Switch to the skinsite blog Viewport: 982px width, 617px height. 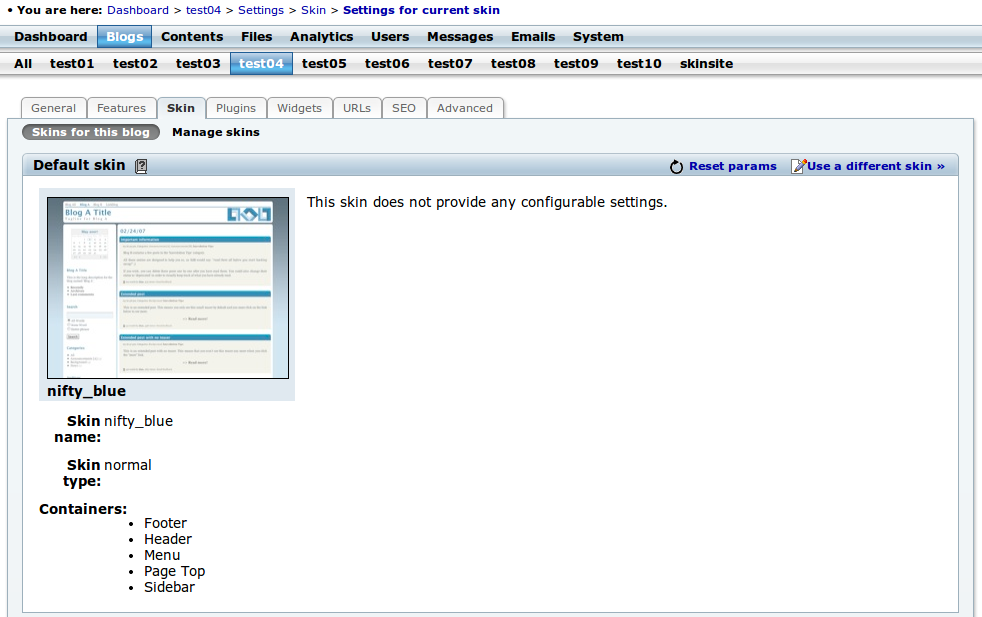tap(706, 64)
